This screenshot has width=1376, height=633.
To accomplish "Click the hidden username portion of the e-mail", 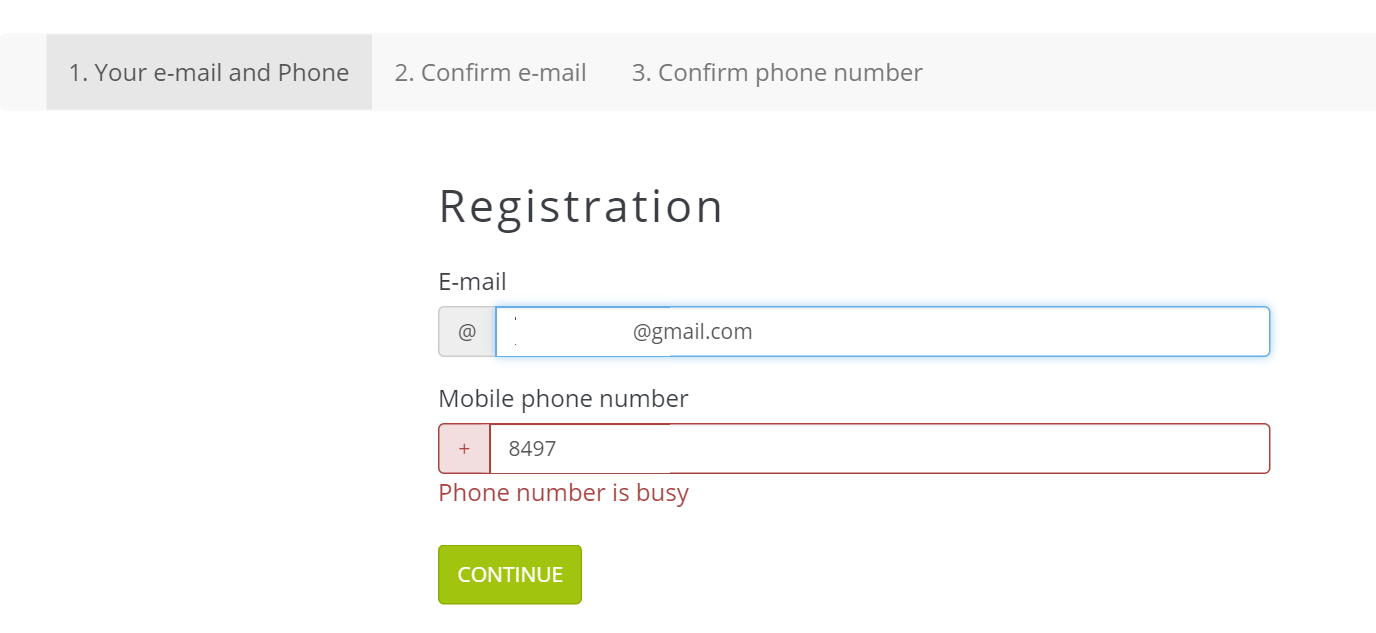I will 572,332.
